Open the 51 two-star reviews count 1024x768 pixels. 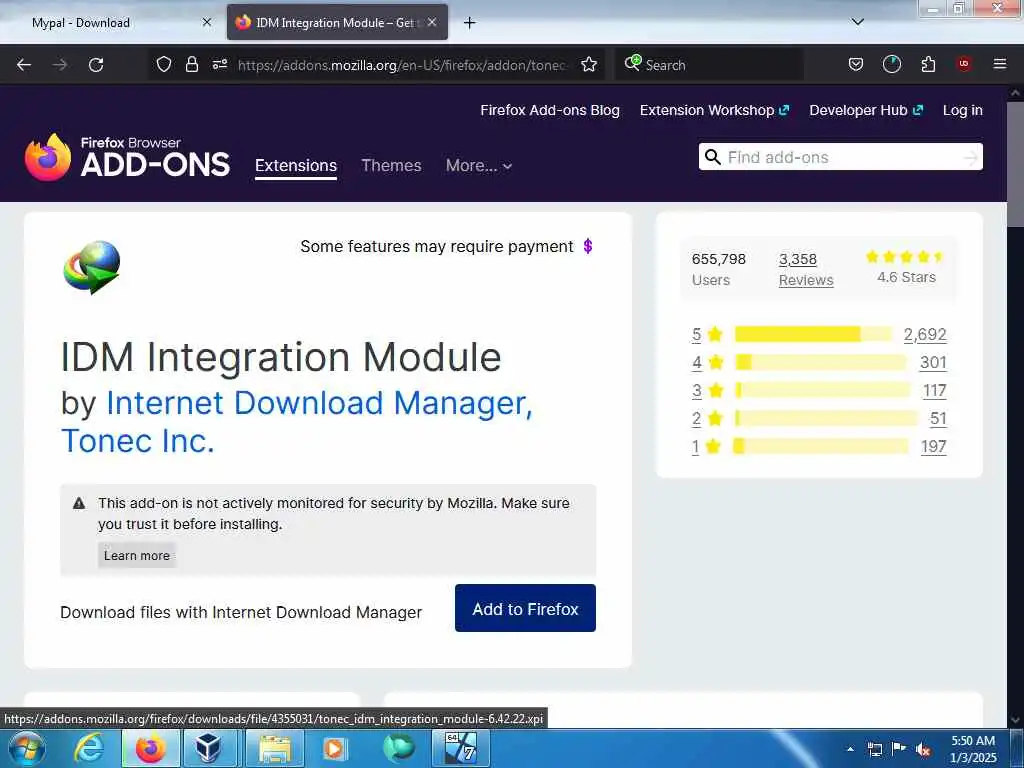click(x=938, y=419)
